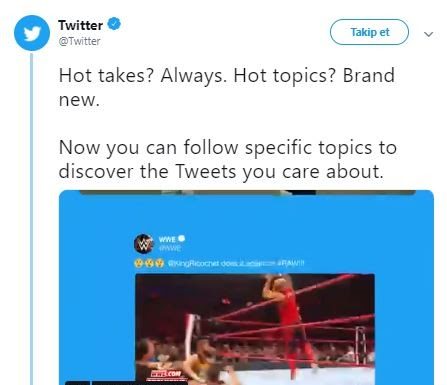Open the WWE account name in embed

167,239
